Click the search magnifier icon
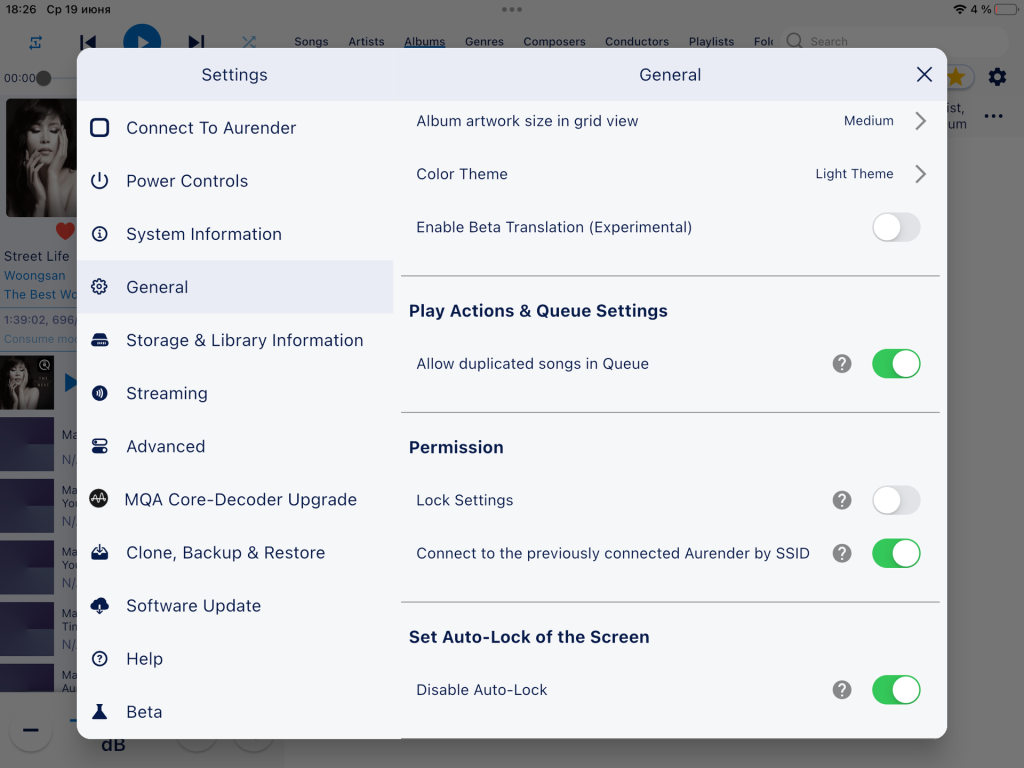The width and height of the screenshot is (1024, 768). (794, 41)
